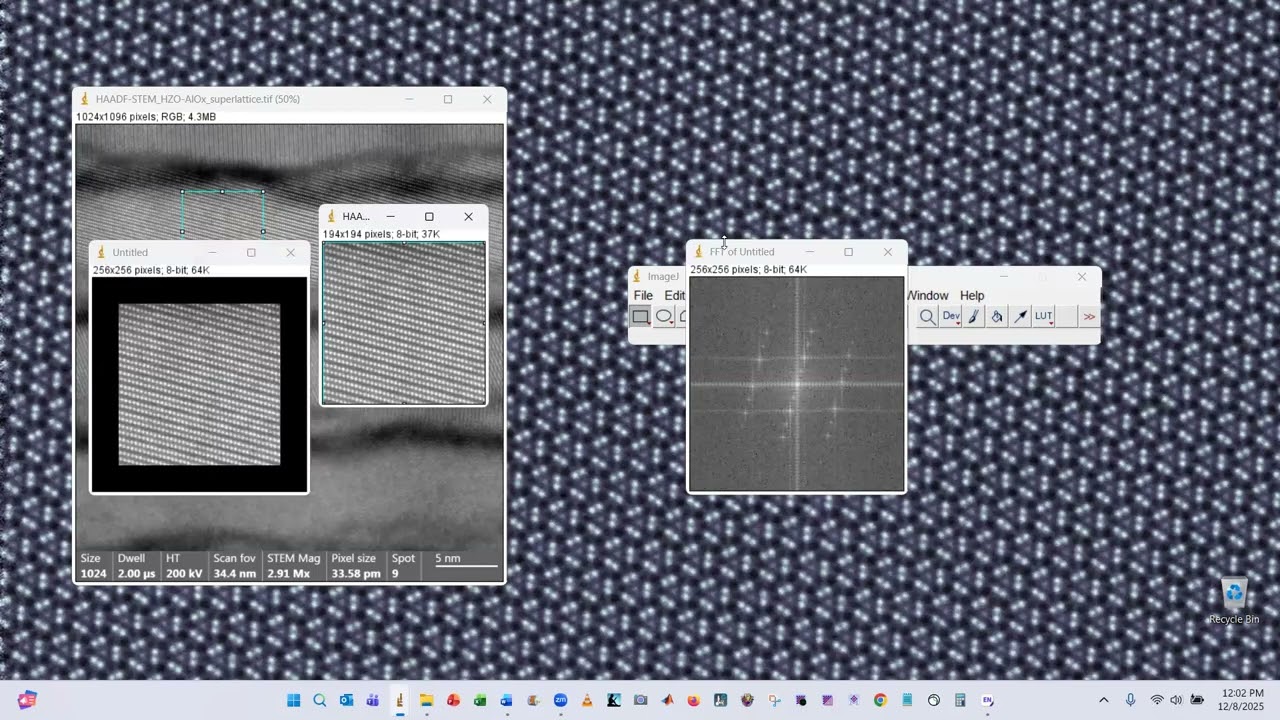The height and width of the screenshot is (720, 1280).
Task: Maximize the HAADF-STEM superlattice image window
Action: [x=448, y=99]
